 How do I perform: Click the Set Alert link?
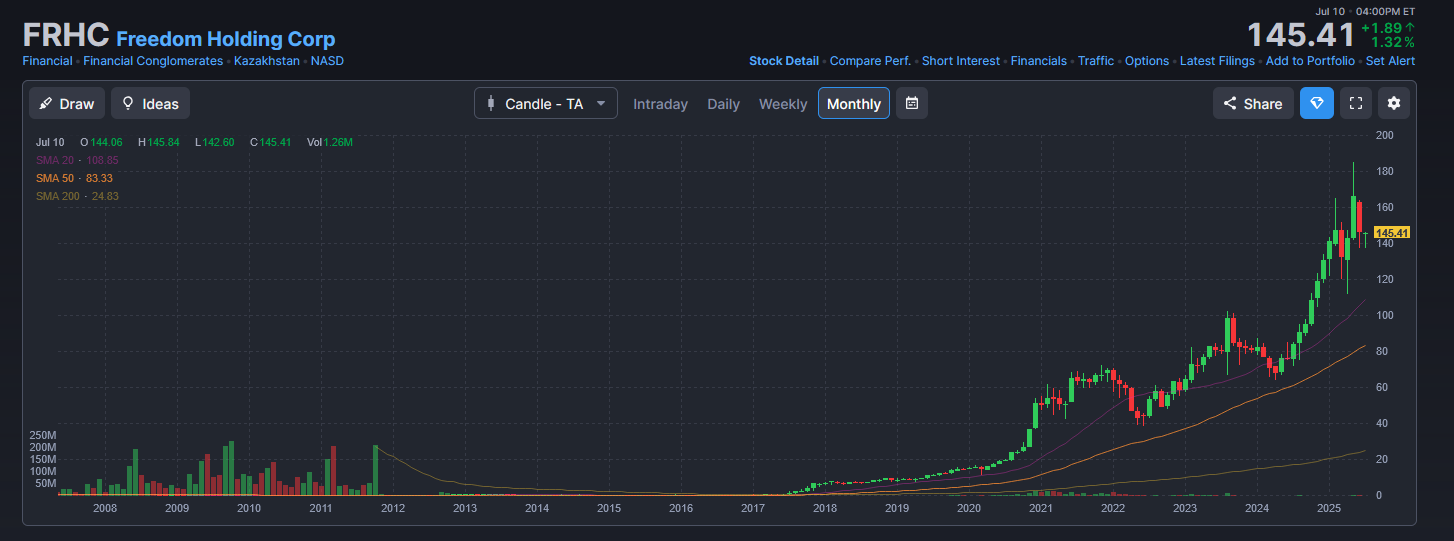pyautogui.click(x=1390, y=61)
